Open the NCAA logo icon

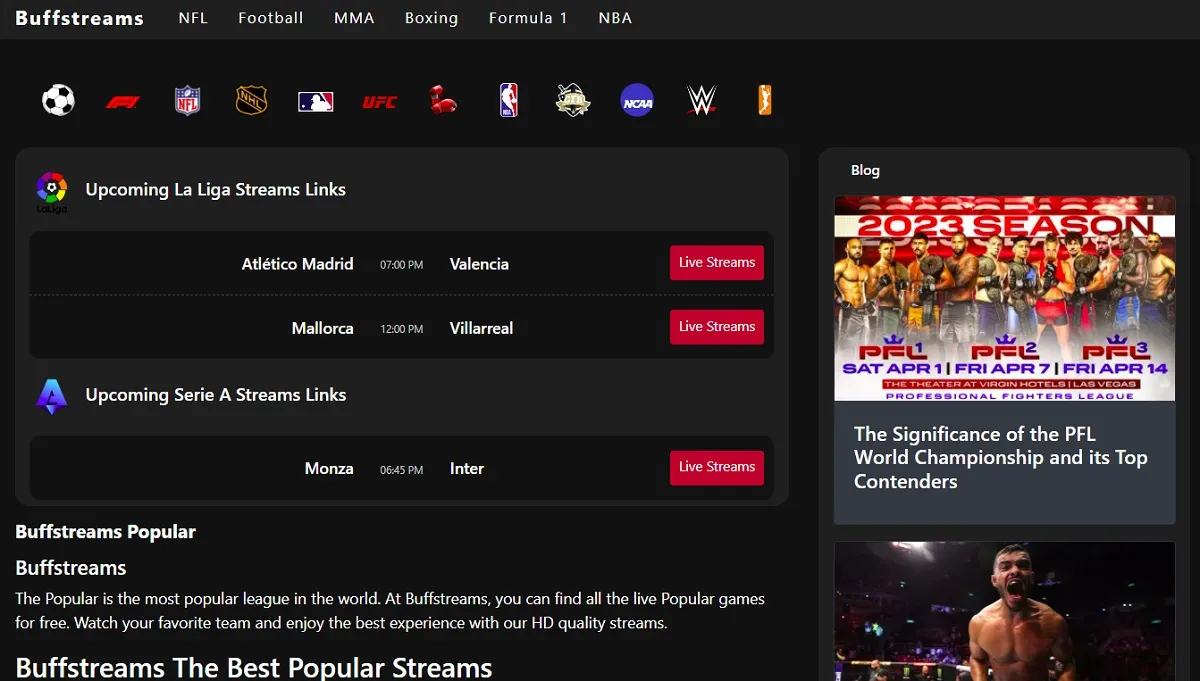coord(637,100)
